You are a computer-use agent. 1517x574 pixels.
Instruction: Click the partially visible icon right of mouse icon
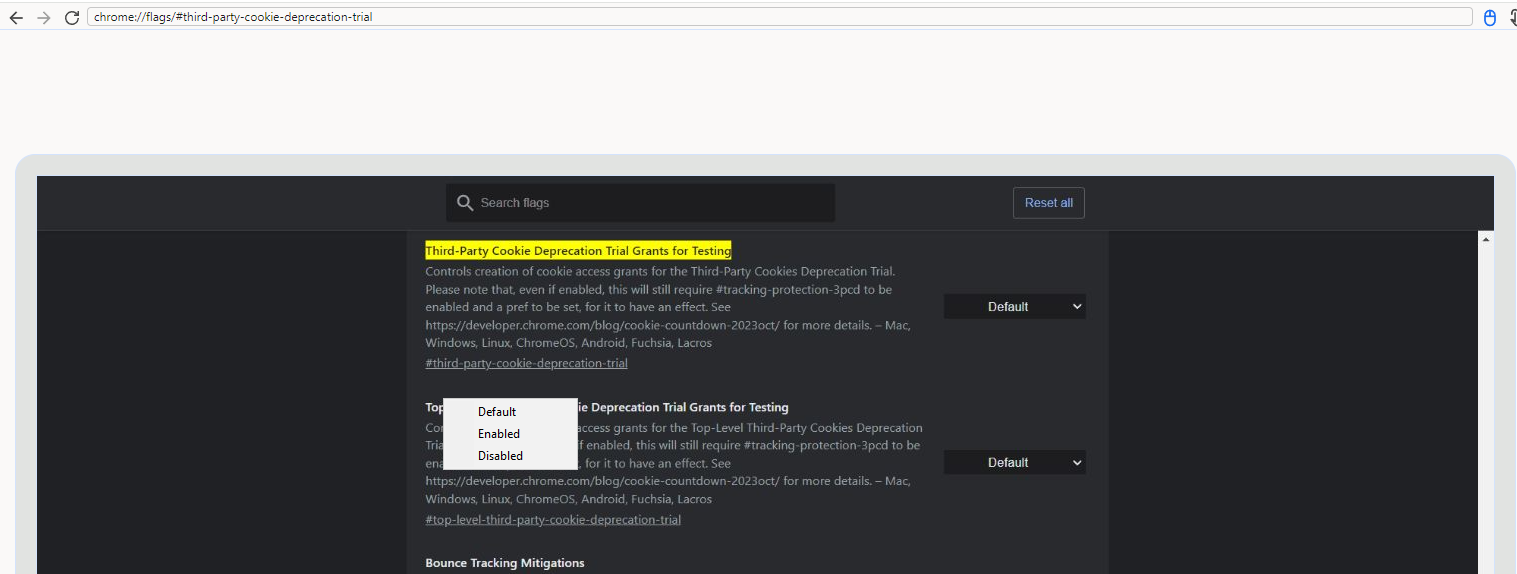1511,17
